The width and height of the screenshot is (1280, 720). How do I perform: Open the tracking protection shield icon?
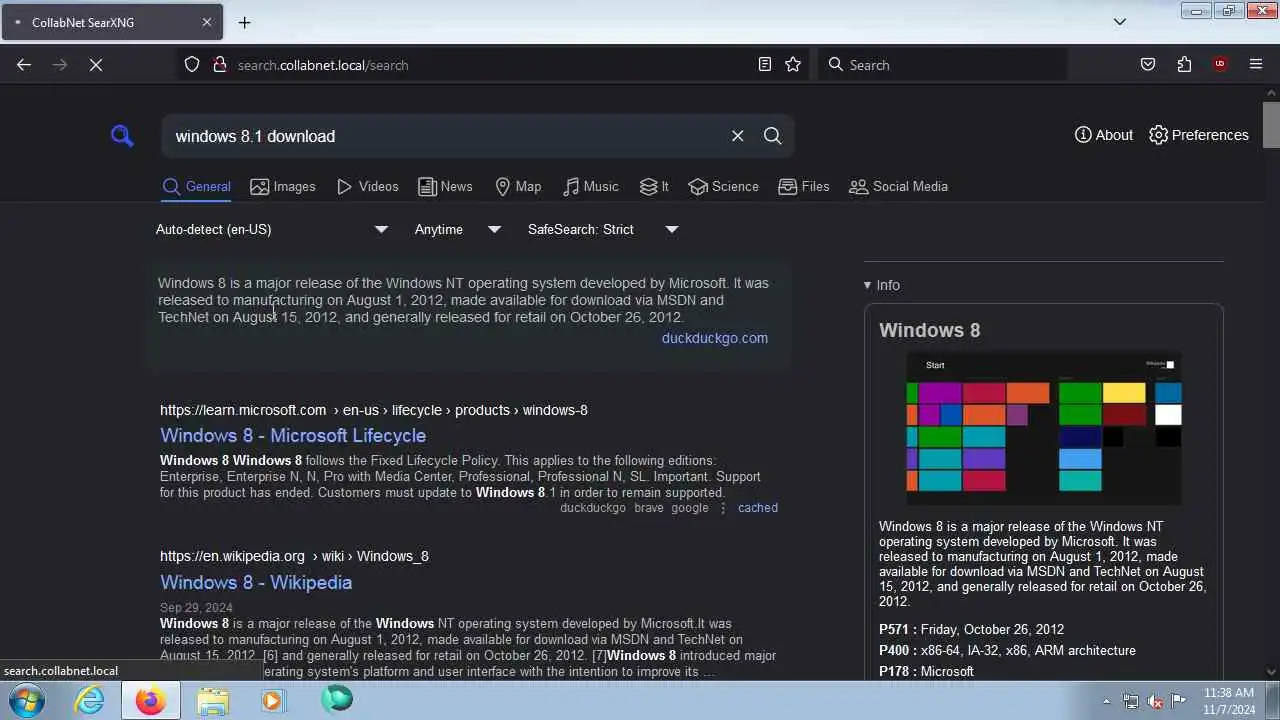tap(192, 65)
